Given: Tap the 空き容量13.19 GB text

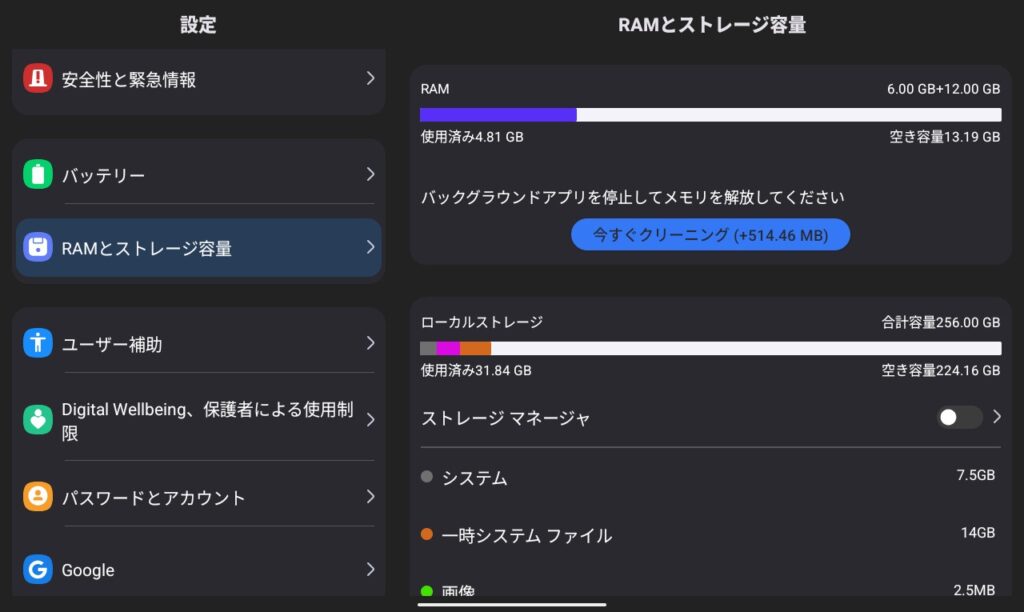Looking at the screenshot, I should click(944, 137).
